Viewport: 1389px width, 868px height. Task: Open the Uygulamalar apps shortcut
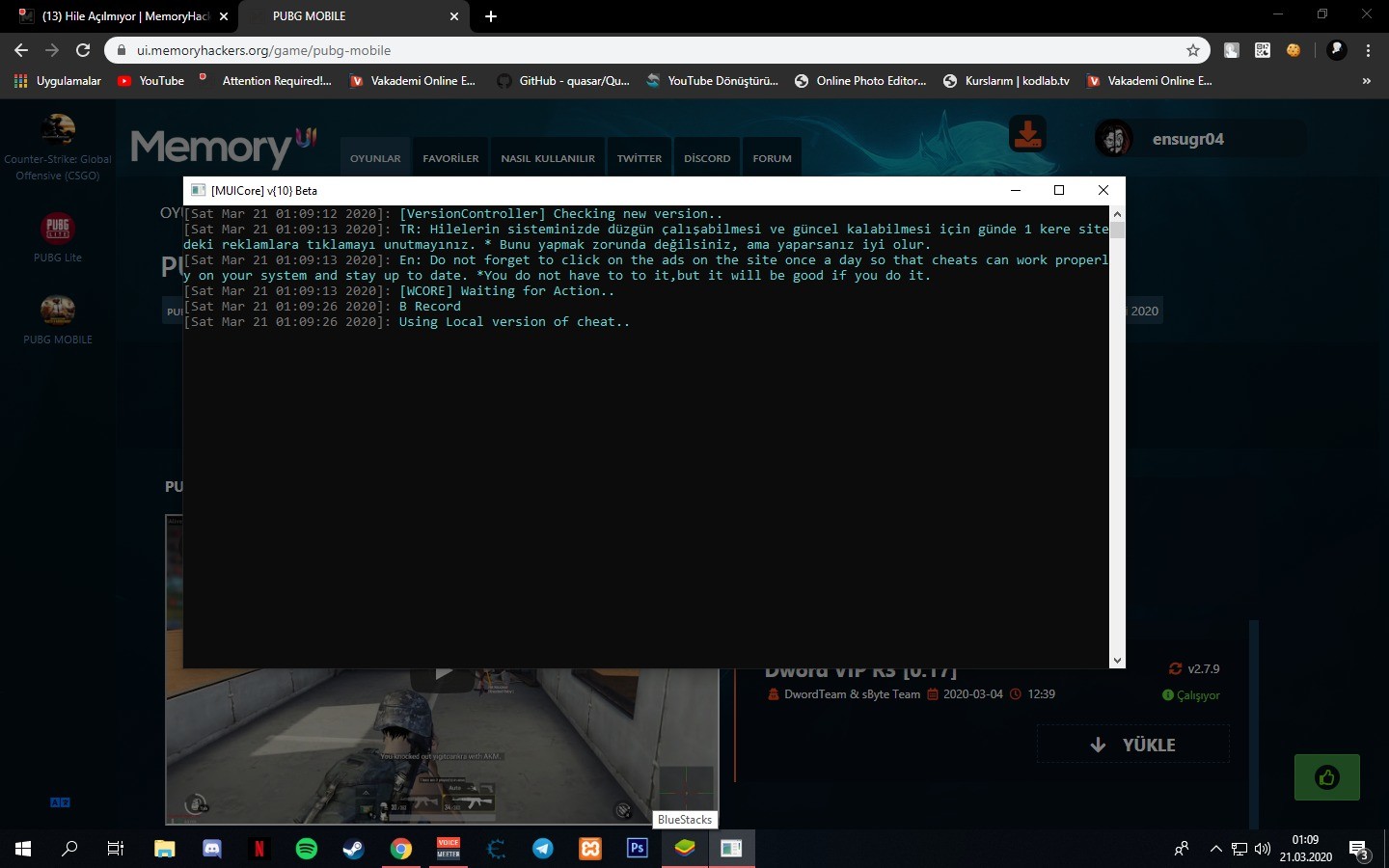pos(58,81)
